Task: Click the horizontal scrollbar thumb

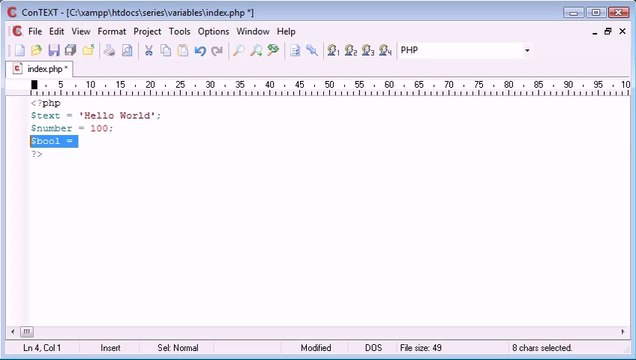Action: point(27,332)
